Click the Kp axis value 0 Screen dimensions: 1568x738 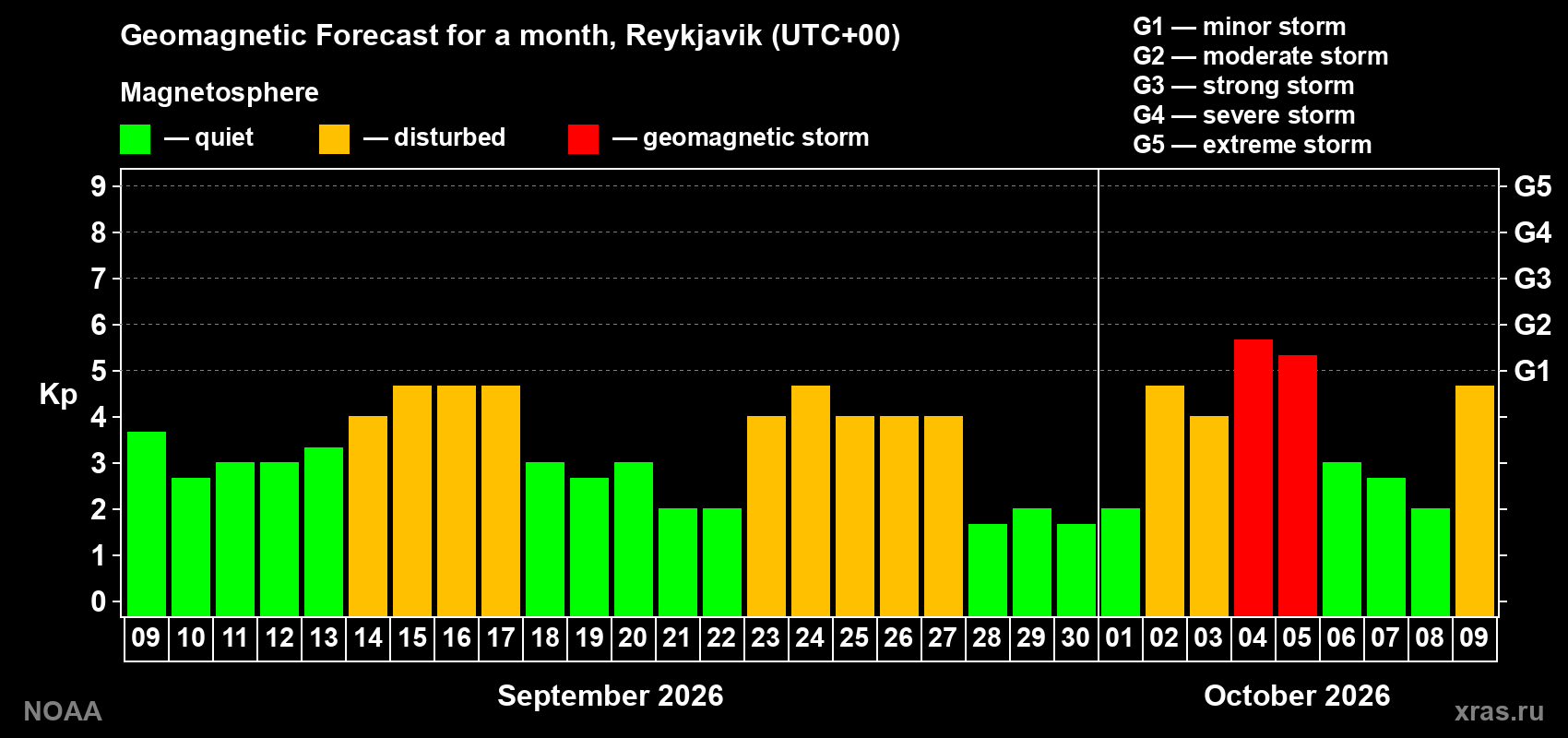tap(99, 601)
